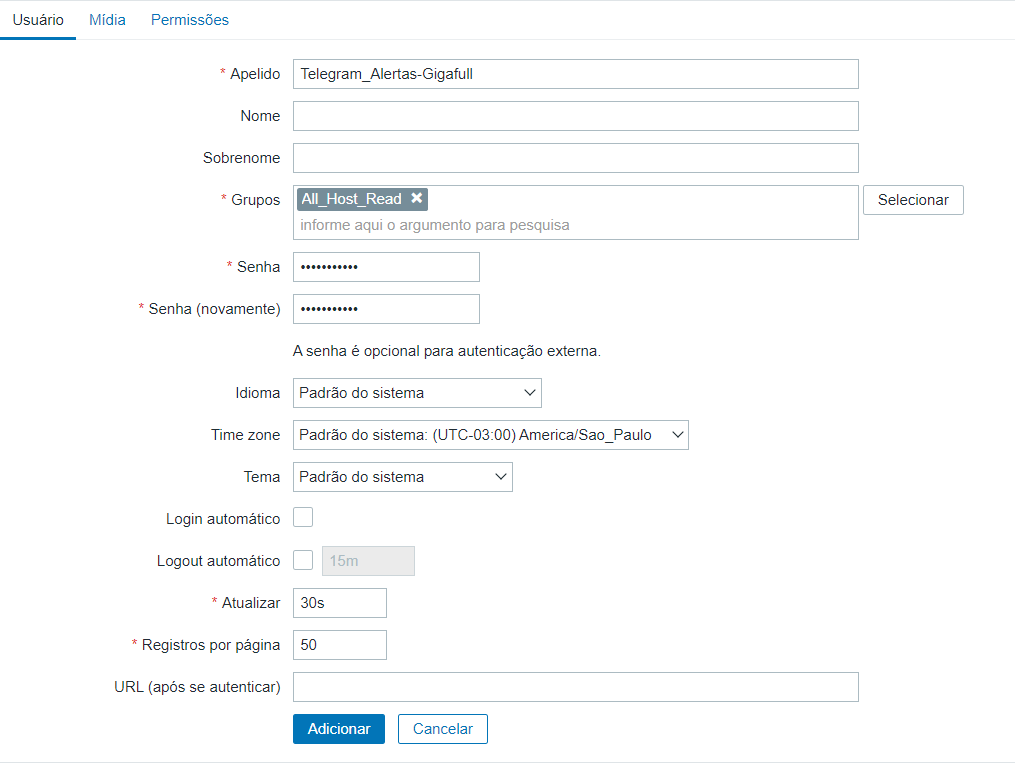Expand the Time zone dropdown
Viewport: 1015px width, 763px height.
[491, 435]
